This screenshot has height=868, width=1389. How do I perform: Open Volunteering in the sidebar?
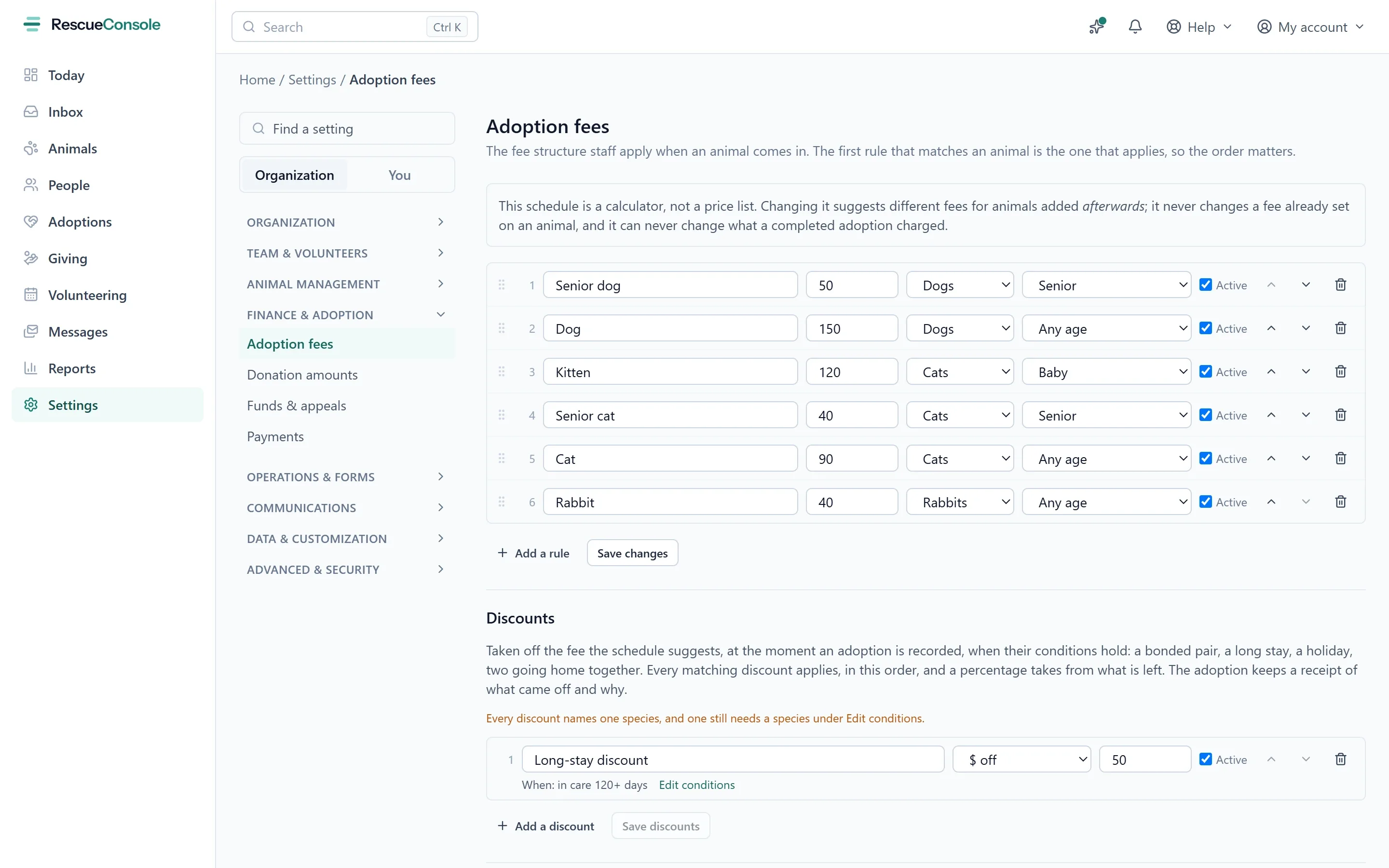click(108, 295)
